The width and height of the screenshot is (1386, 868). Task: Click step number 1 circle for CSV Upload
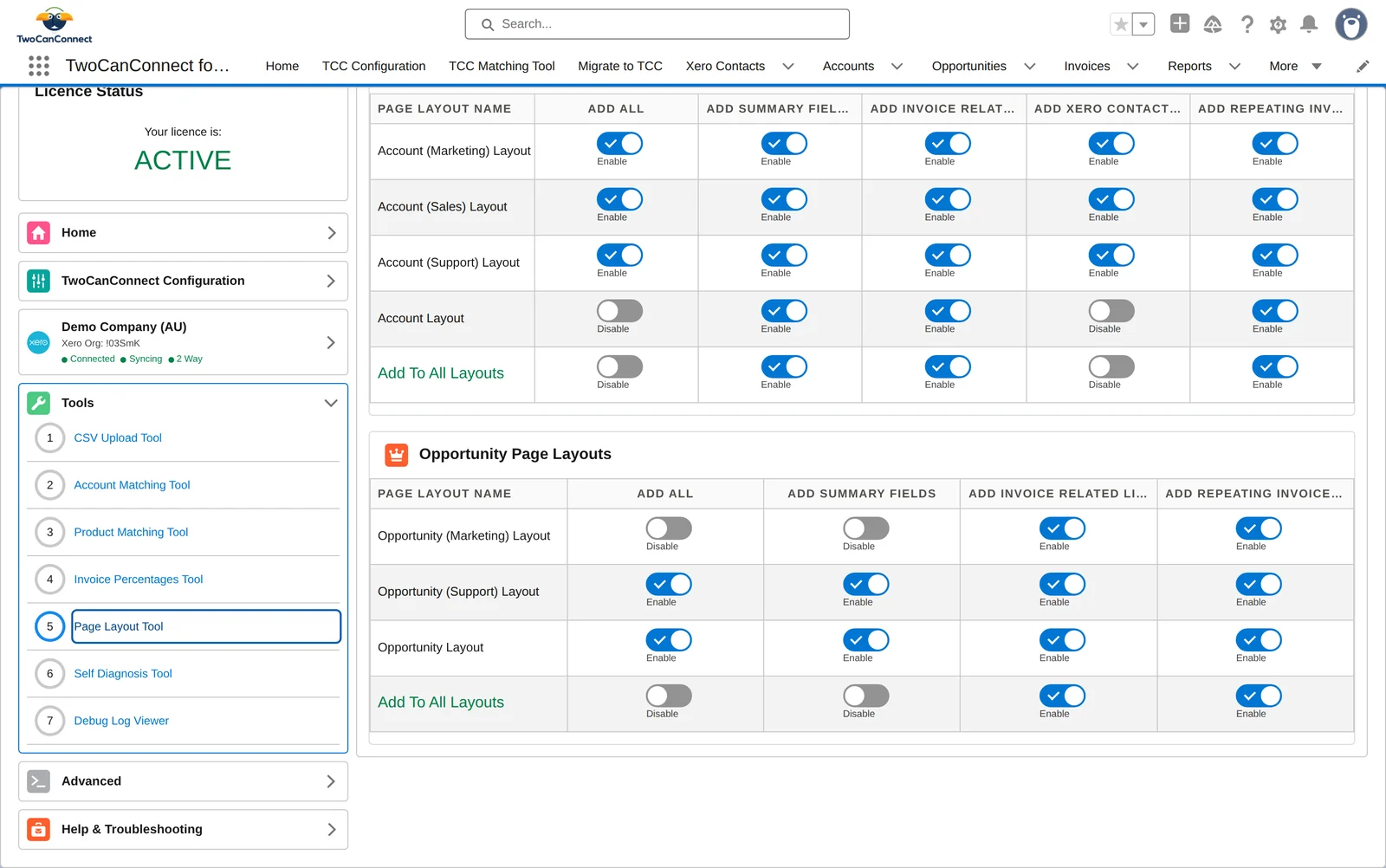50,438
